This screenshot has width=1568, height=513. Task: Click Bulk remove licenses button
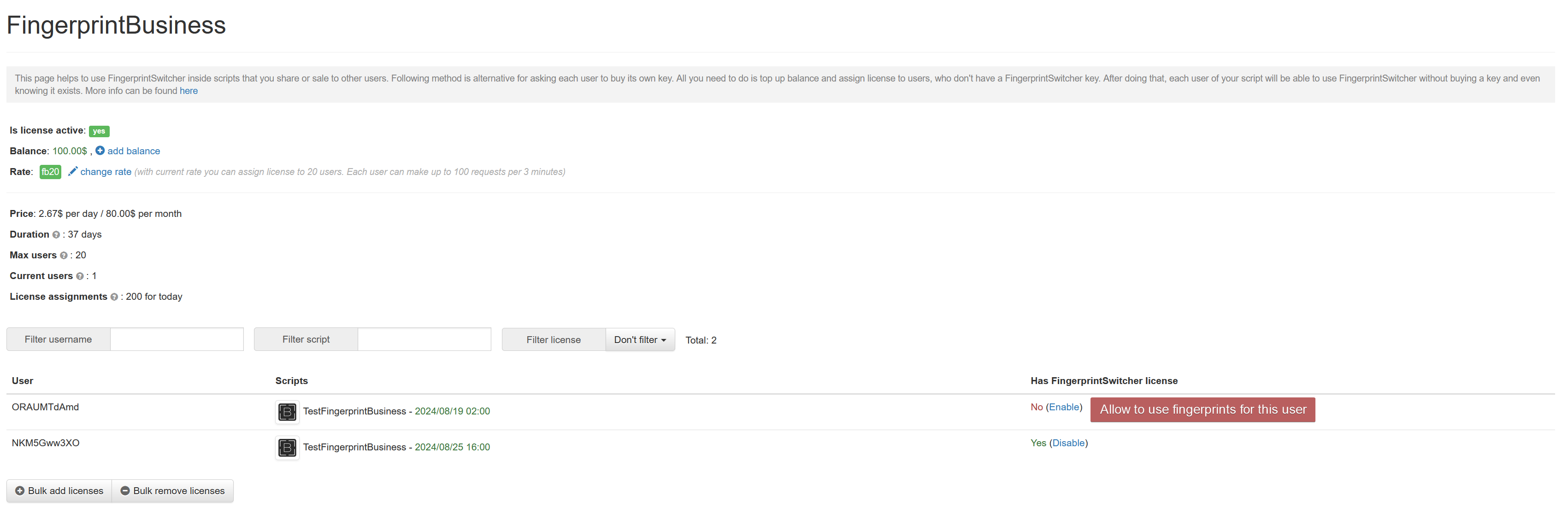[x=172, y=490]
